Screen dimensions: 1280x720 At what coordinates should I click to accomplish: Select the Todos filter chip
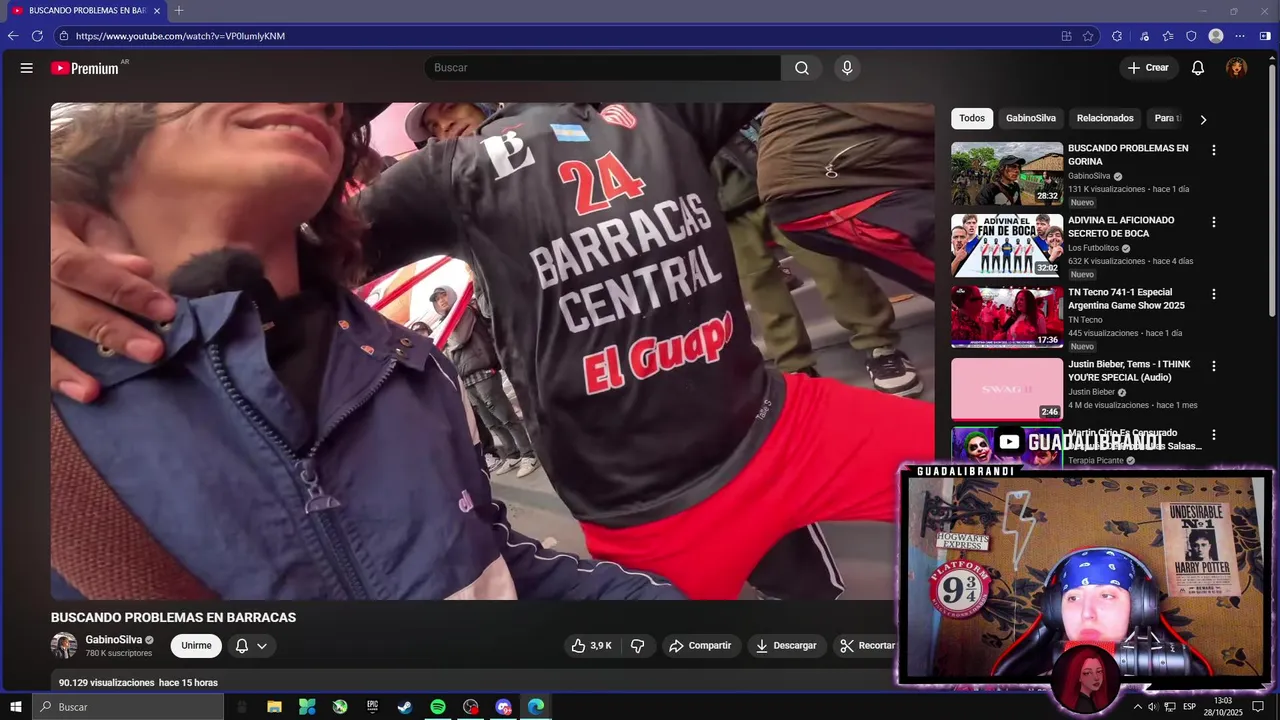[x=972, y=118]
